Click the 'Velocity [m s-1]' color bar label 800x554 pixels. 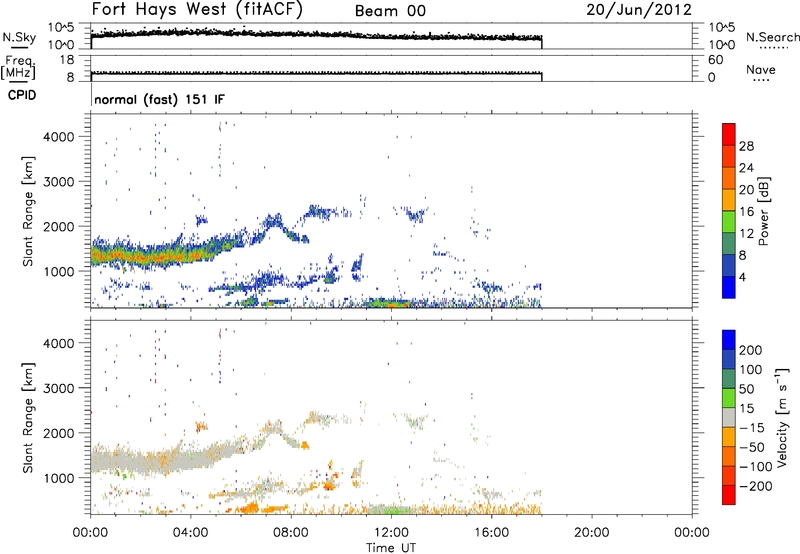pos(782,417)
